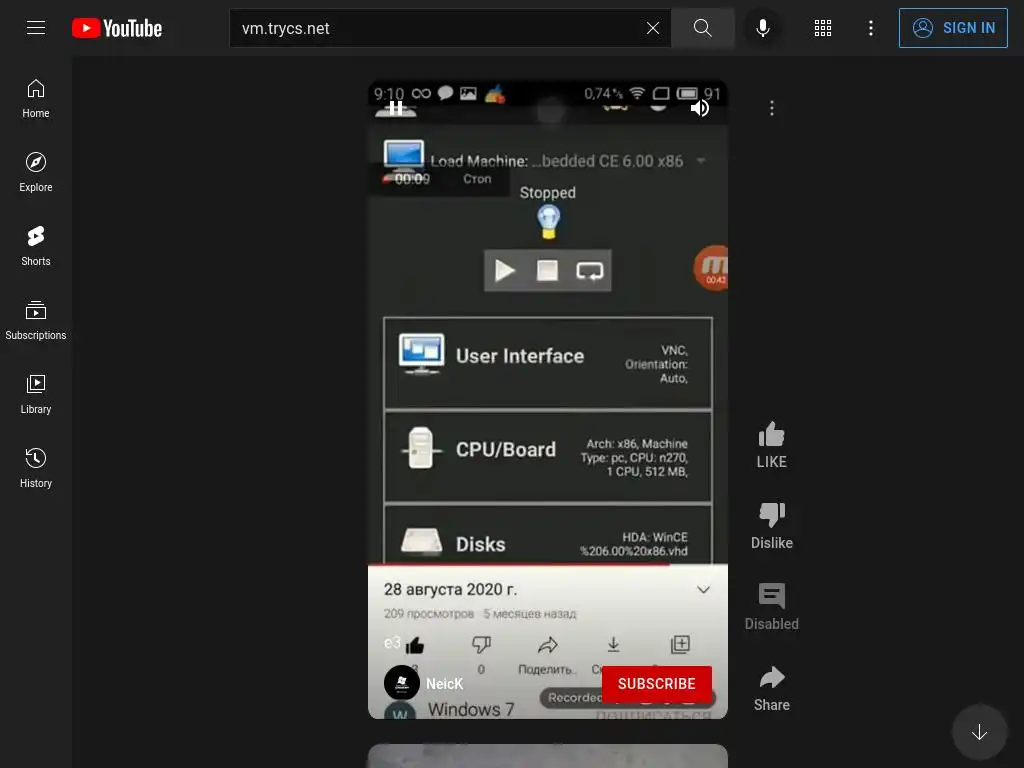Click the description chevron beside the date
The width and height of the screenshot is (1024, 768).
[x=703, y=590]
